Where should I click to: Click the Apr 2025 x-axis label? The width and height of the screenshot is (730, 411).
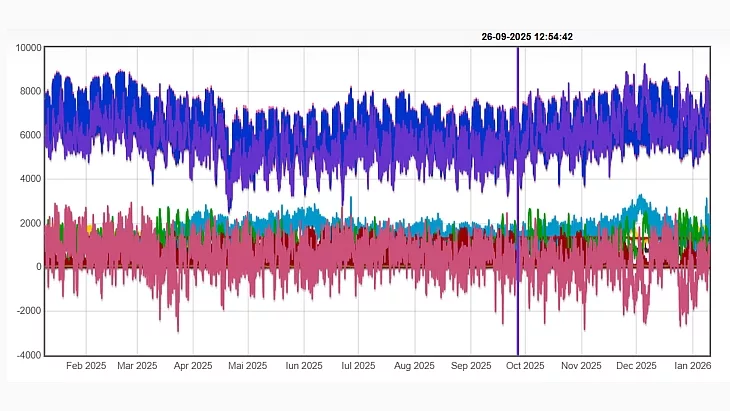tap(193, 366)
